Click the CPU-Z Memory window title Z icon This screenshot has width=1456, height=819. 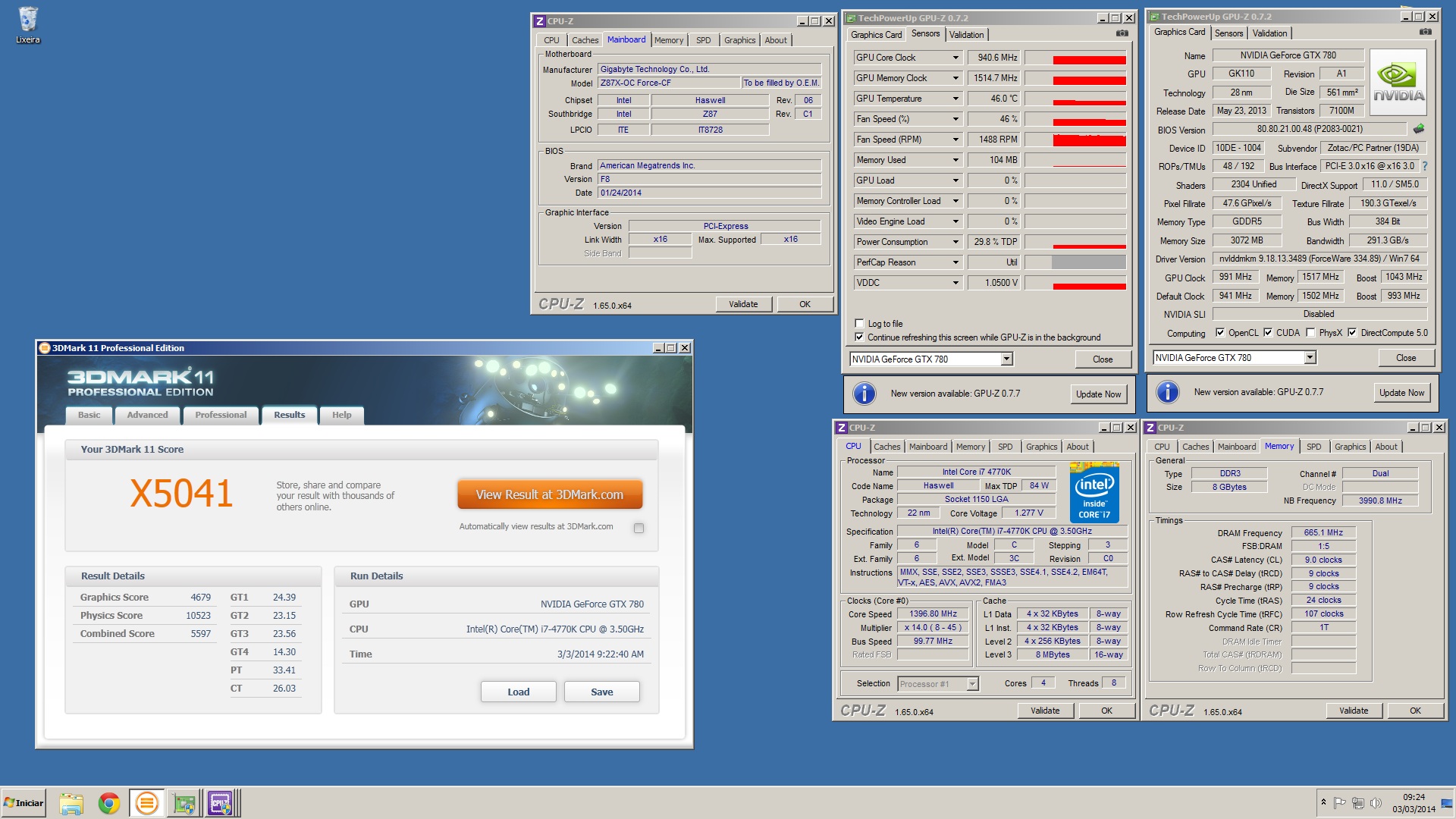pos(1150,428)
